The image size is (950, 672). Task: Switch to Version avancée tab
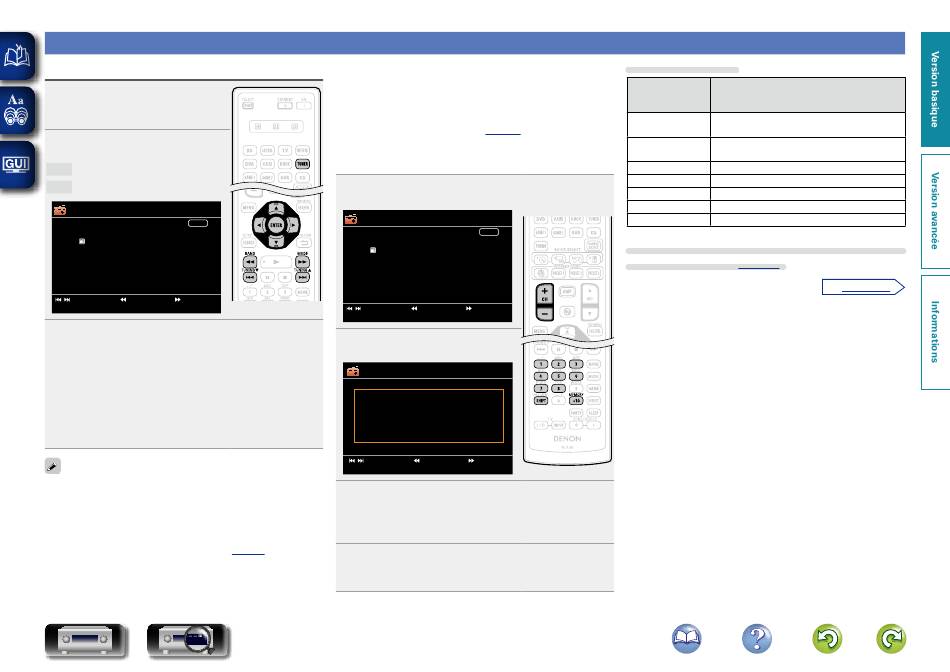pos(935,210)
